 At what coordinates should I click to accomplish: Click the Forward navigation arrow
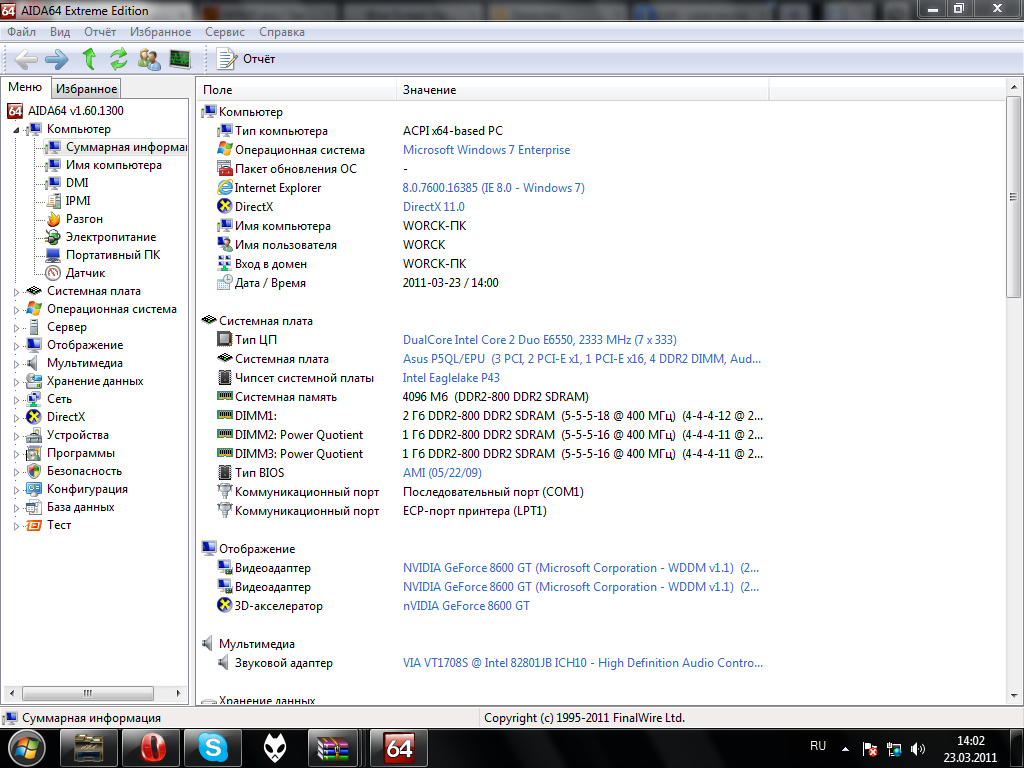point(57,59)
